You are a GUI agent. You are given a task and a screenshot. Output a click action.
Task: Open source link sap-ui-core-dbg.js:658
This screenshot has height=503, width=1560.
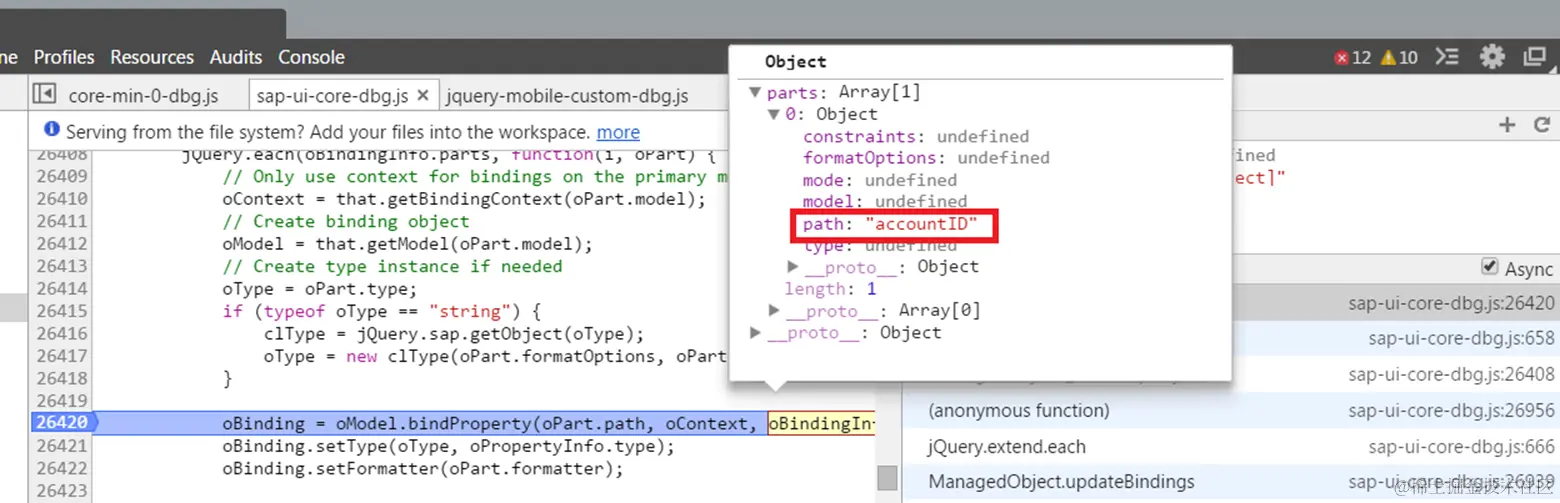(1462, 338)
